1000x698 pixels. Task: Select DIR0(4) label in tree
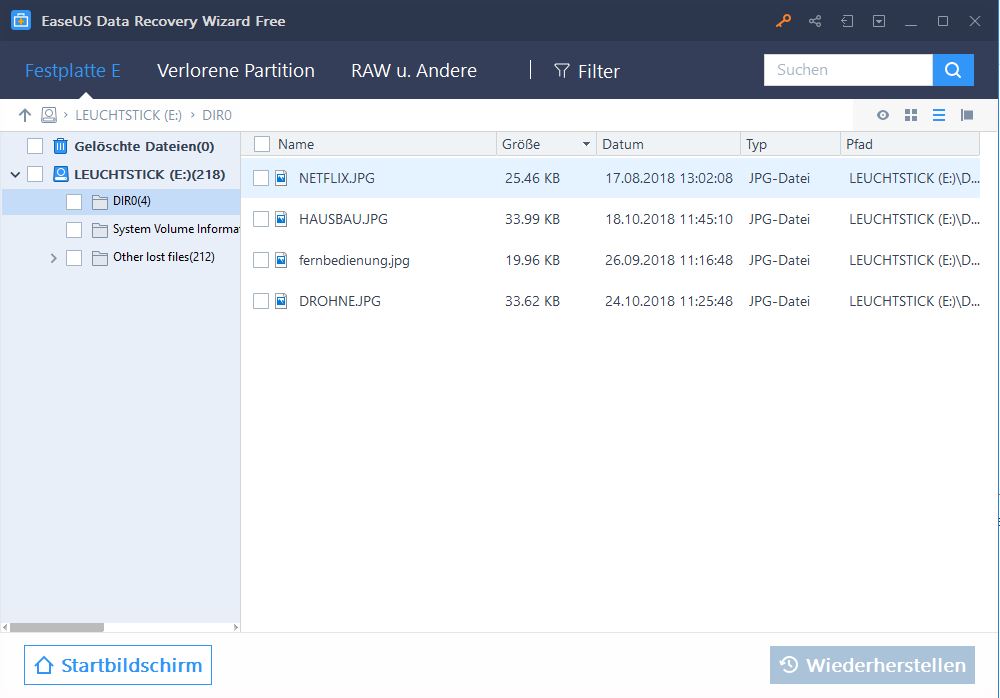coord(132,201)
